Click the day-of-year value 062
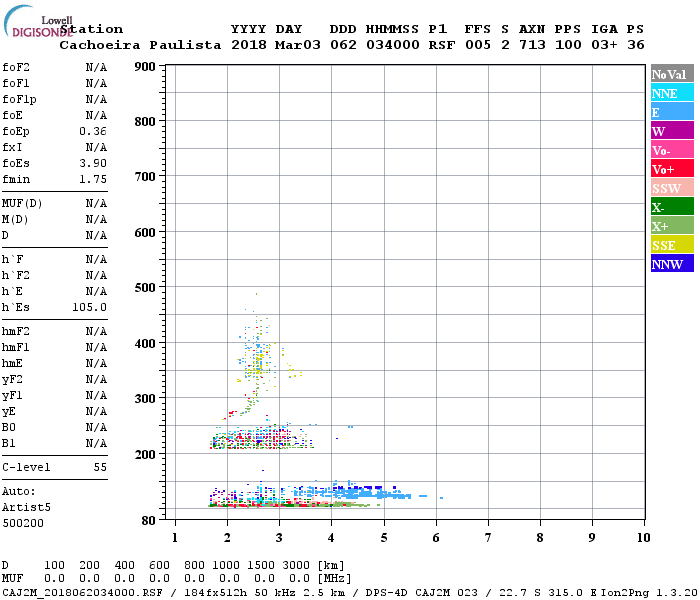Screen dimensions: 700x600 pos(343,45)
